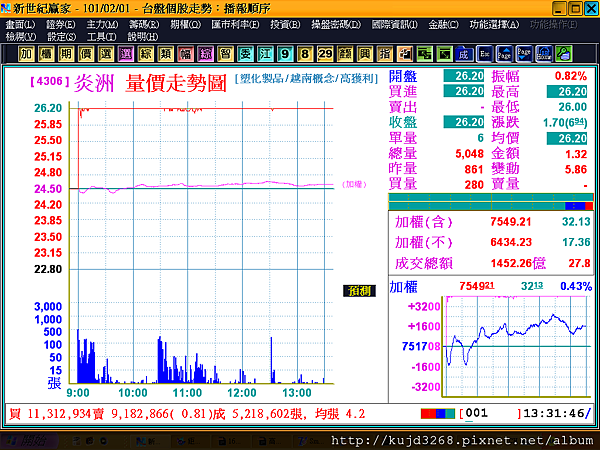Image resolution: width=600 pixels, height=450 pixels.
Task: Click the 價 toolbar icon
Action: click(86, 54)
